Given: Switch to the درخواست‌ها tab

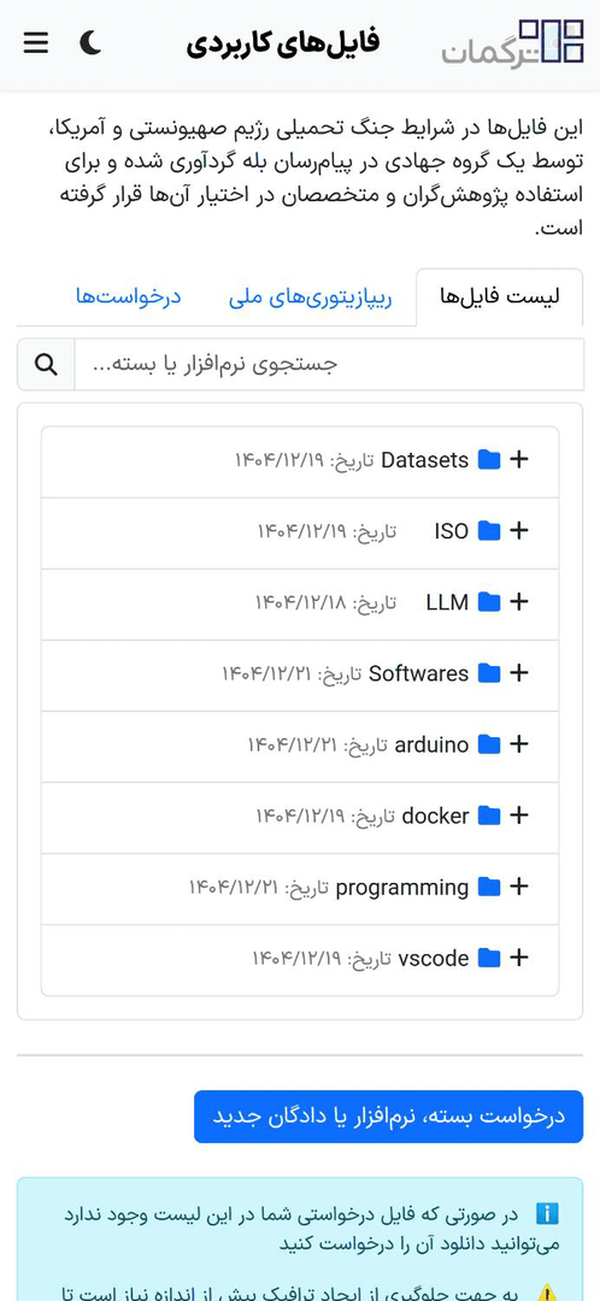Looking at the screenshot, I should pyautogui.click(x=127, y=297).
